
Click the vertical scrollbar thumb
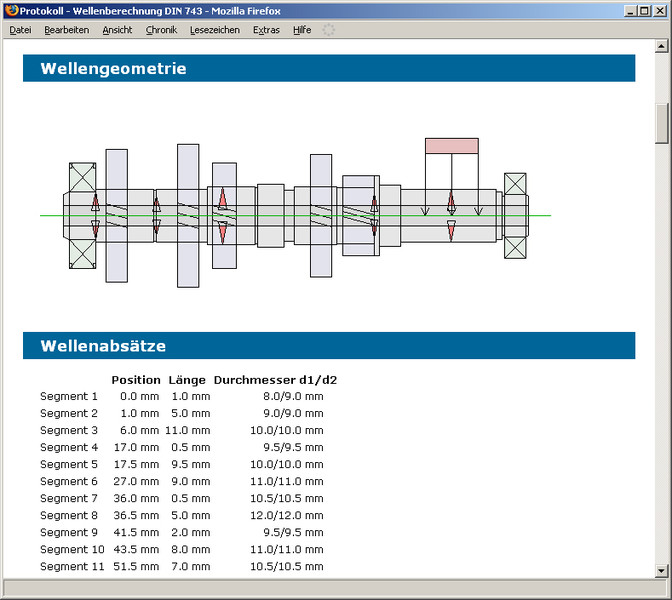point(662,123)
